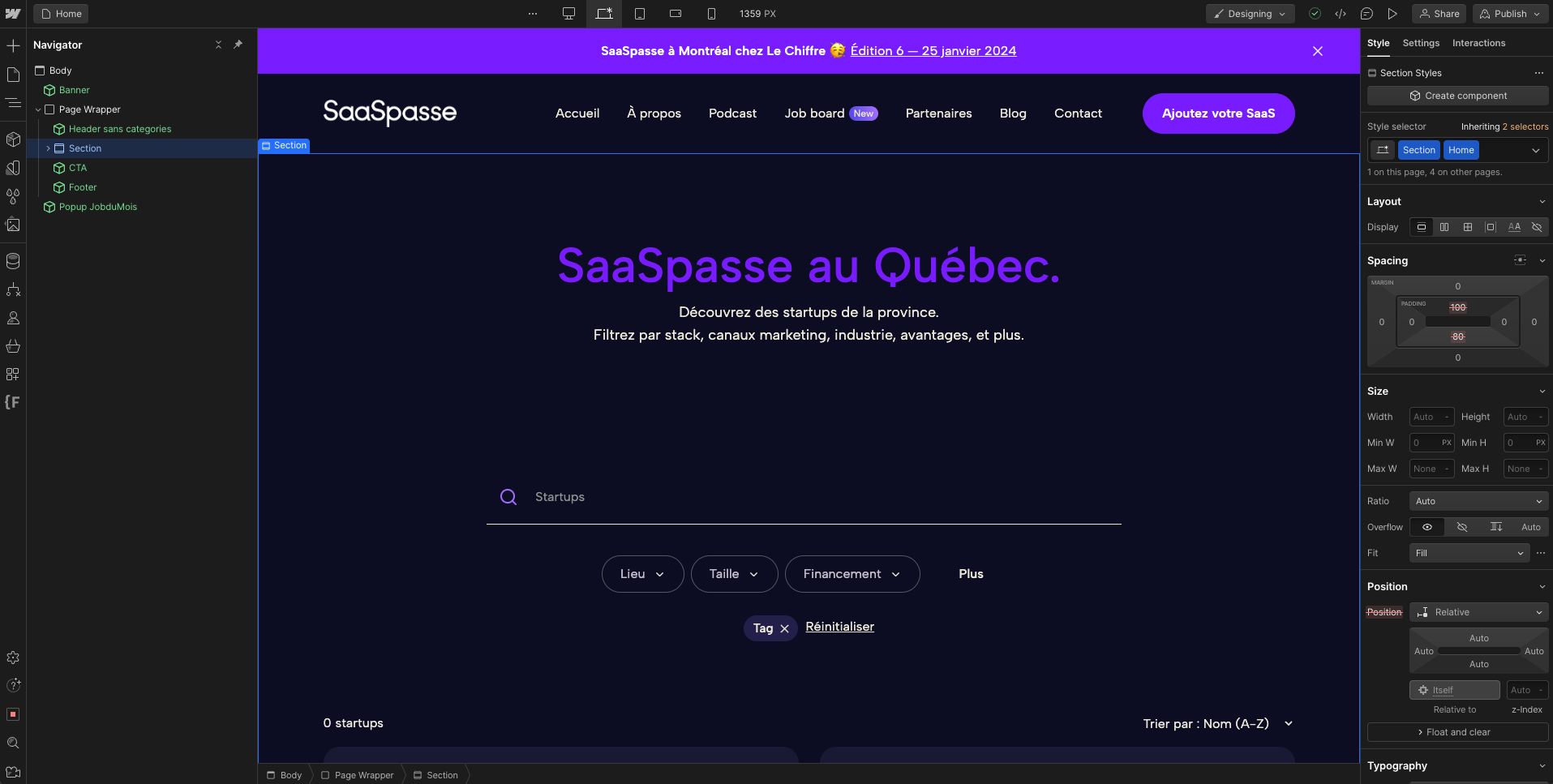
Task: Open the CMS collections panel
Action: click(x=13, y=261)
